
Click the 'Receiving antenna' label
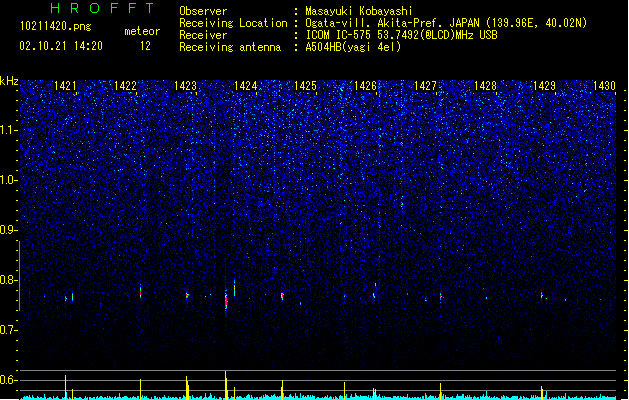click(230, 47)
